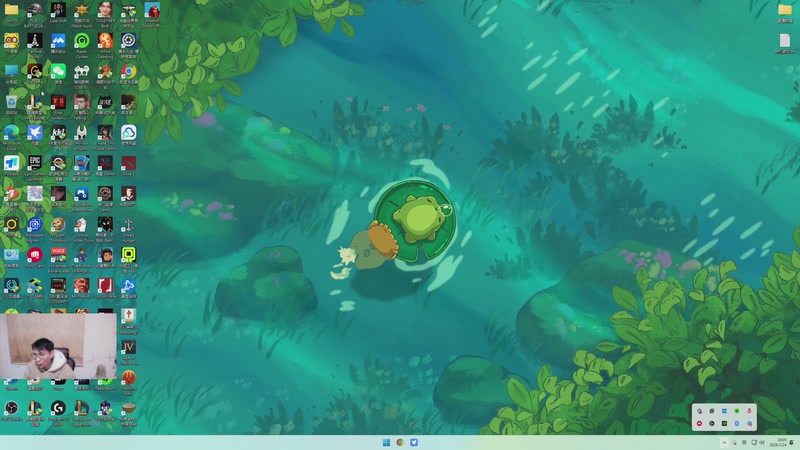Open the notification bell in taskbar
Image resolution: width=800 pixels, height=450 pixels.
792,442
